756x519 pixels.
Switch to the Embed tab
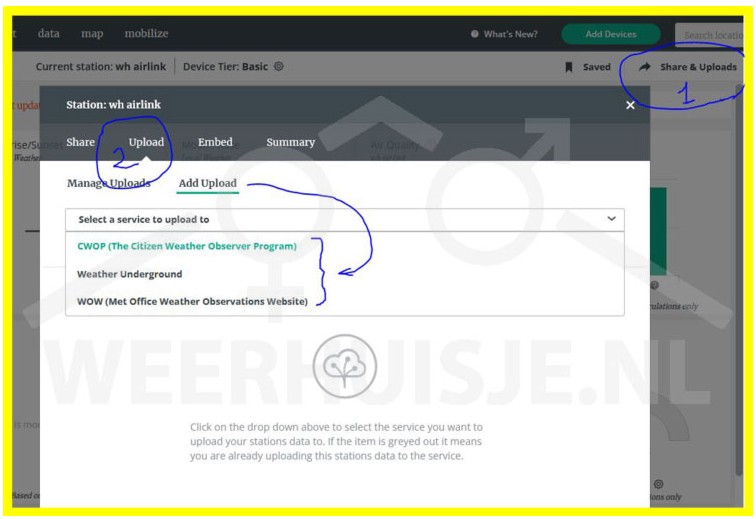point(215,142)
